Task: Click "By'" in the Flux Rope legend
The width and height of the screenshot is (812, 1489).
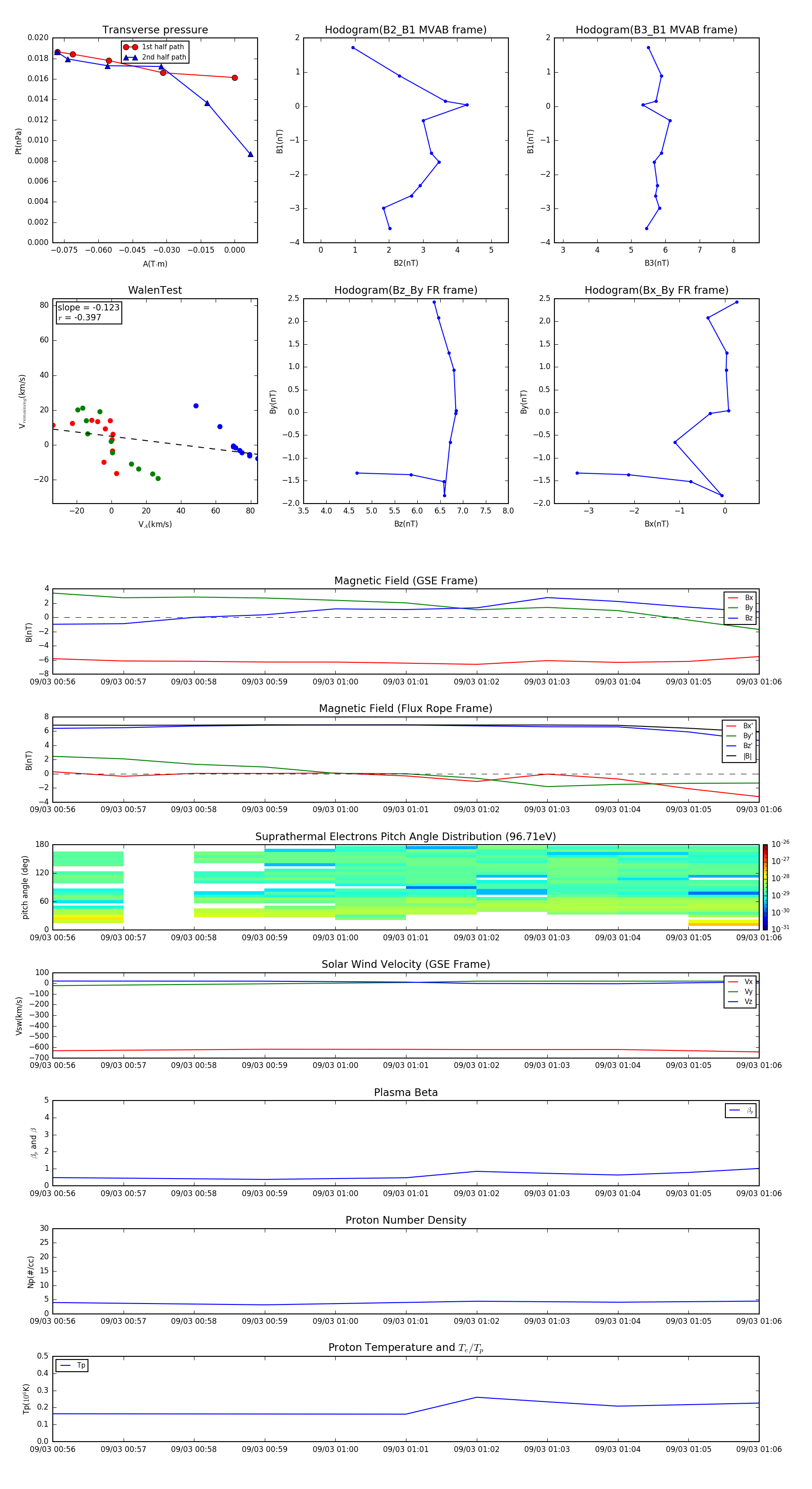Action: tap(748, 736)
